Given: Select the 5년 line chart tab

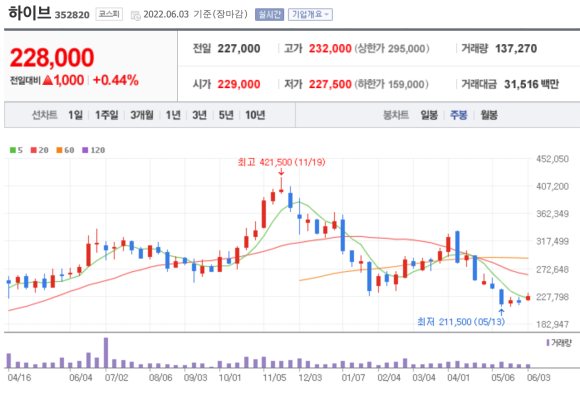Looking at the screenshot, I should point(226,115).
